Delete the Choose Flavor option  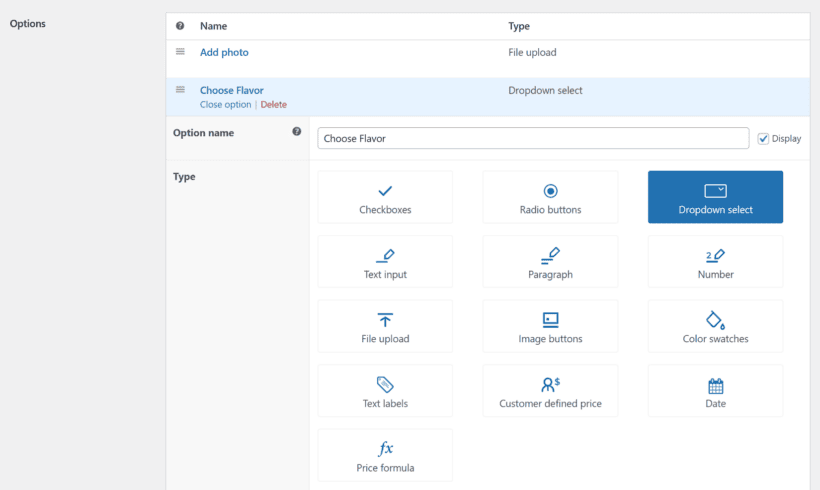(274, 105)
